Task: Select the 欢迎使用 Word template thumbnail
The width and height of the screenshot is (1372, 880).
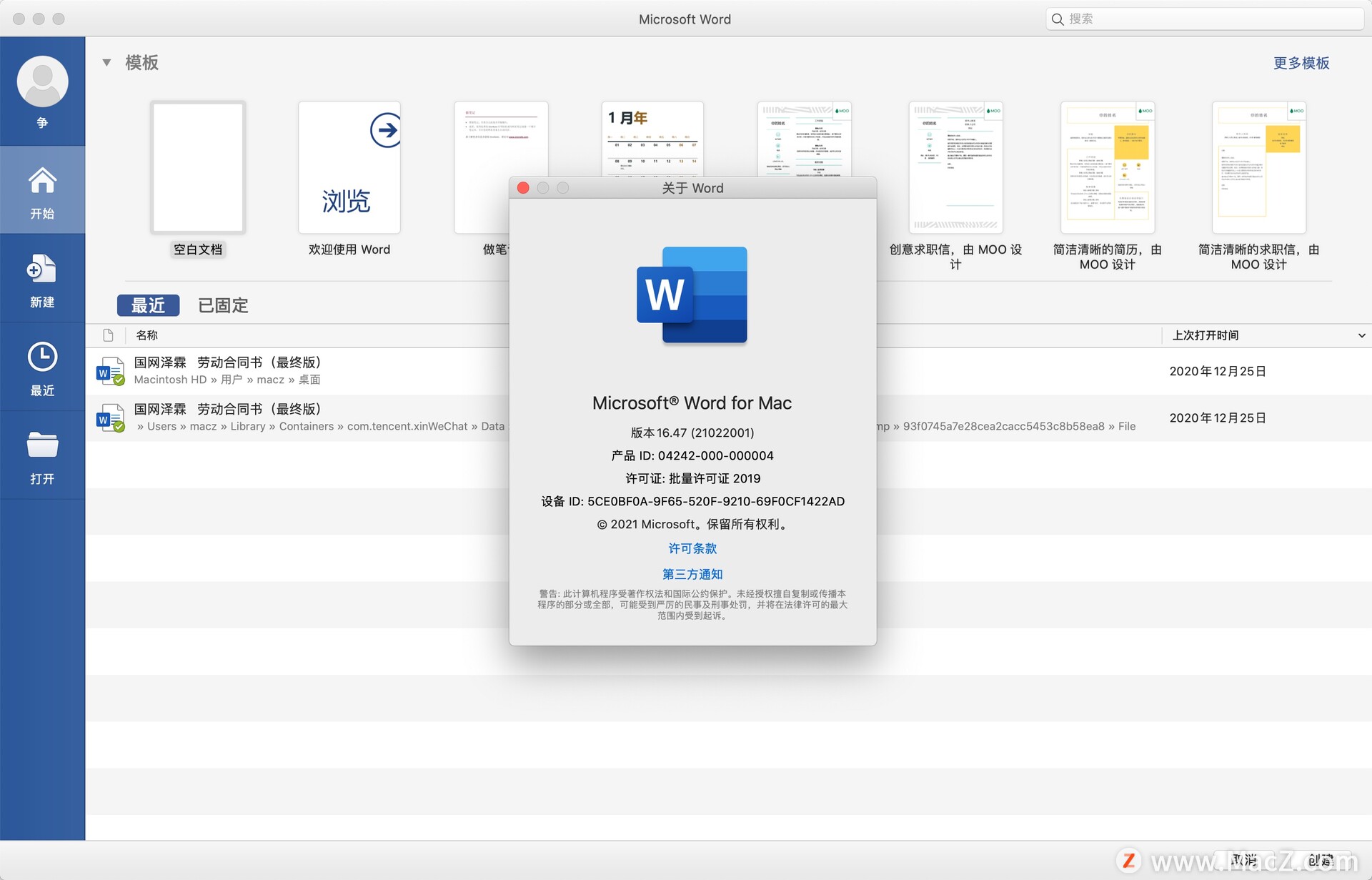Action: [349, 167]
